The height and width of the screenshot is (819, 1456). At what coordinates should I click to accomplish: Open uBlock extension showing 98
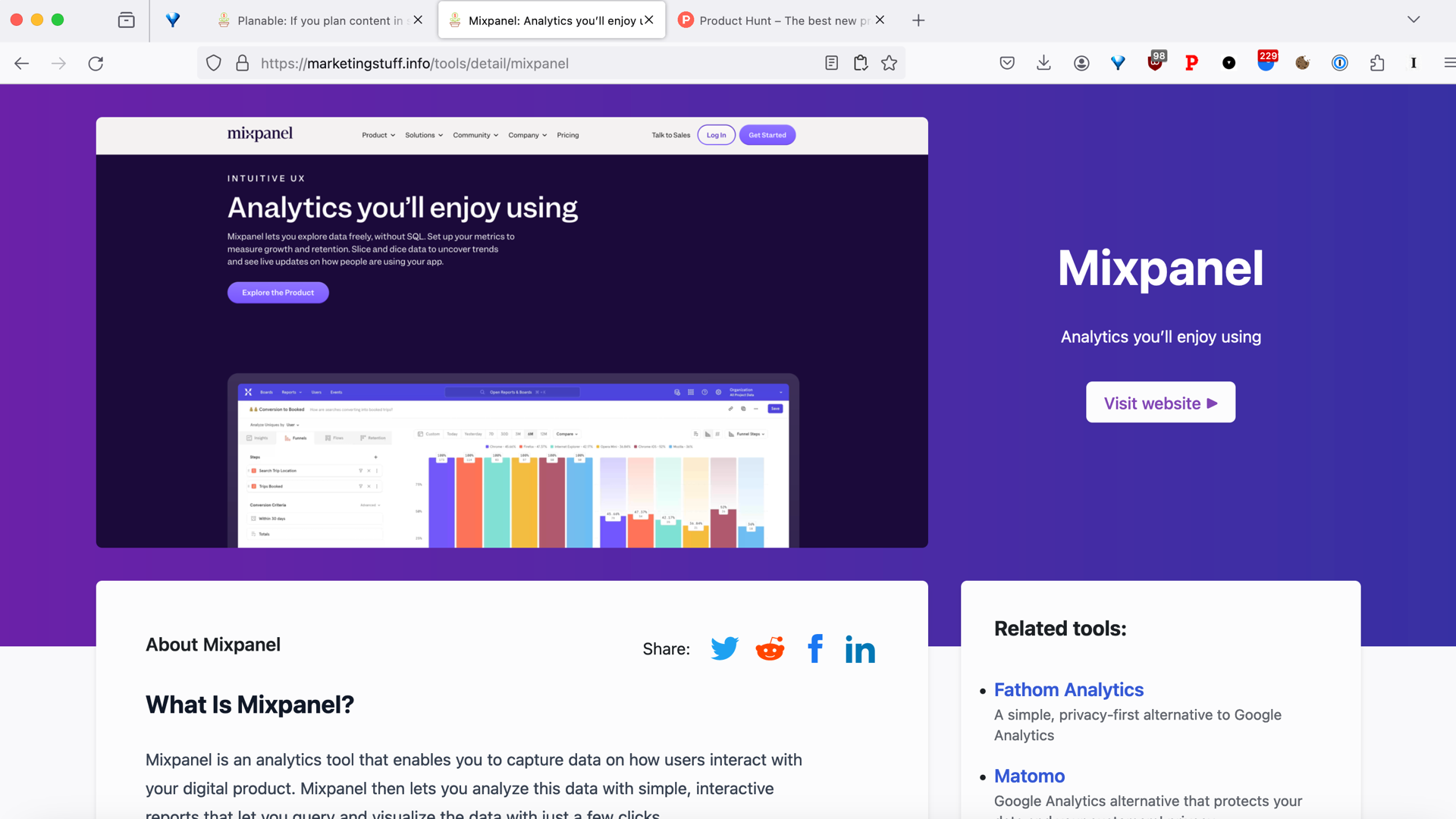(x=1155, y=61)
